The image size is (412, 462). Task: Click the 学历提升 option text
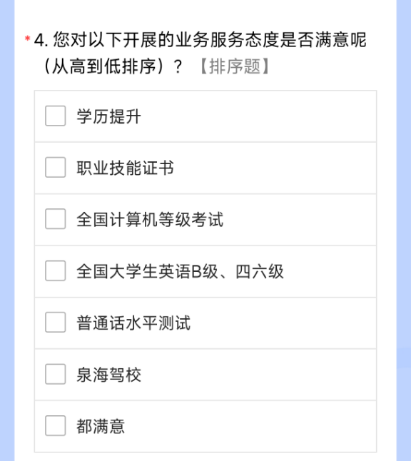pos(109,117)
